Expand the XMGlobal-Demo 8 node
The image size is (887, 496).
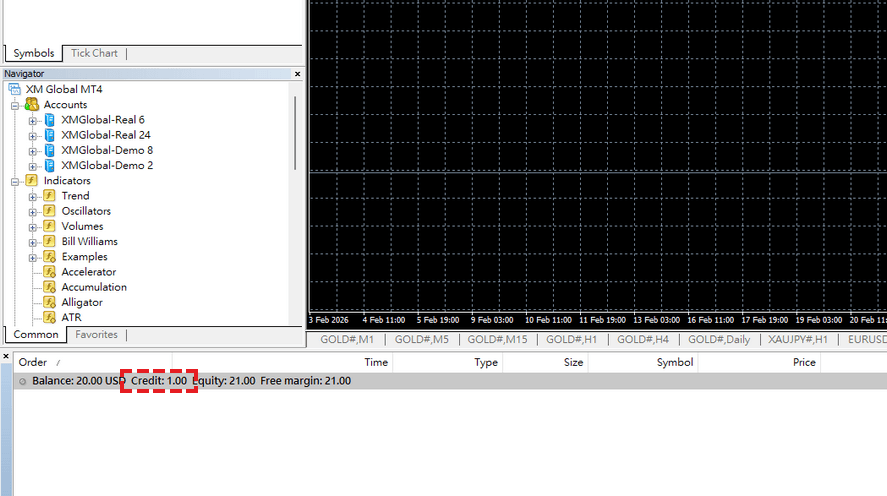pyautogui.click(x=33, y=151)
